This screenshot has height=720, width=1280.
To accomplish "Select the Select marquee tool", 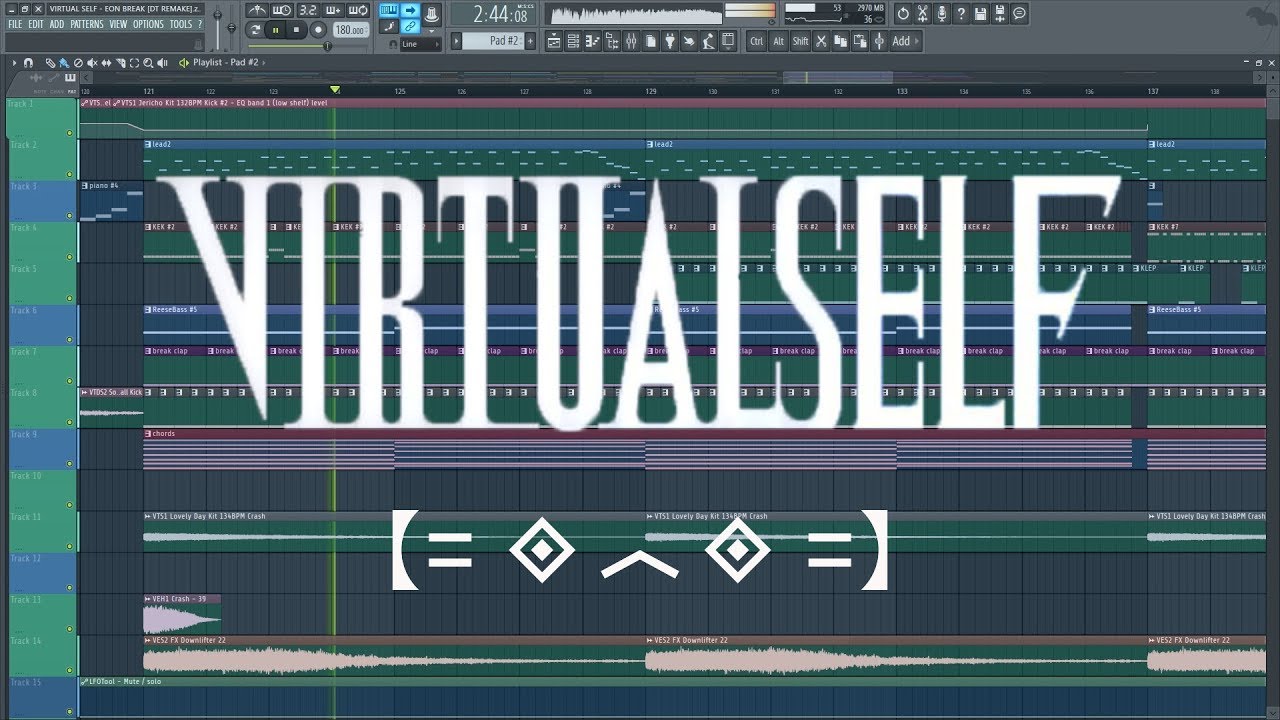I will (x=134, y=62).
